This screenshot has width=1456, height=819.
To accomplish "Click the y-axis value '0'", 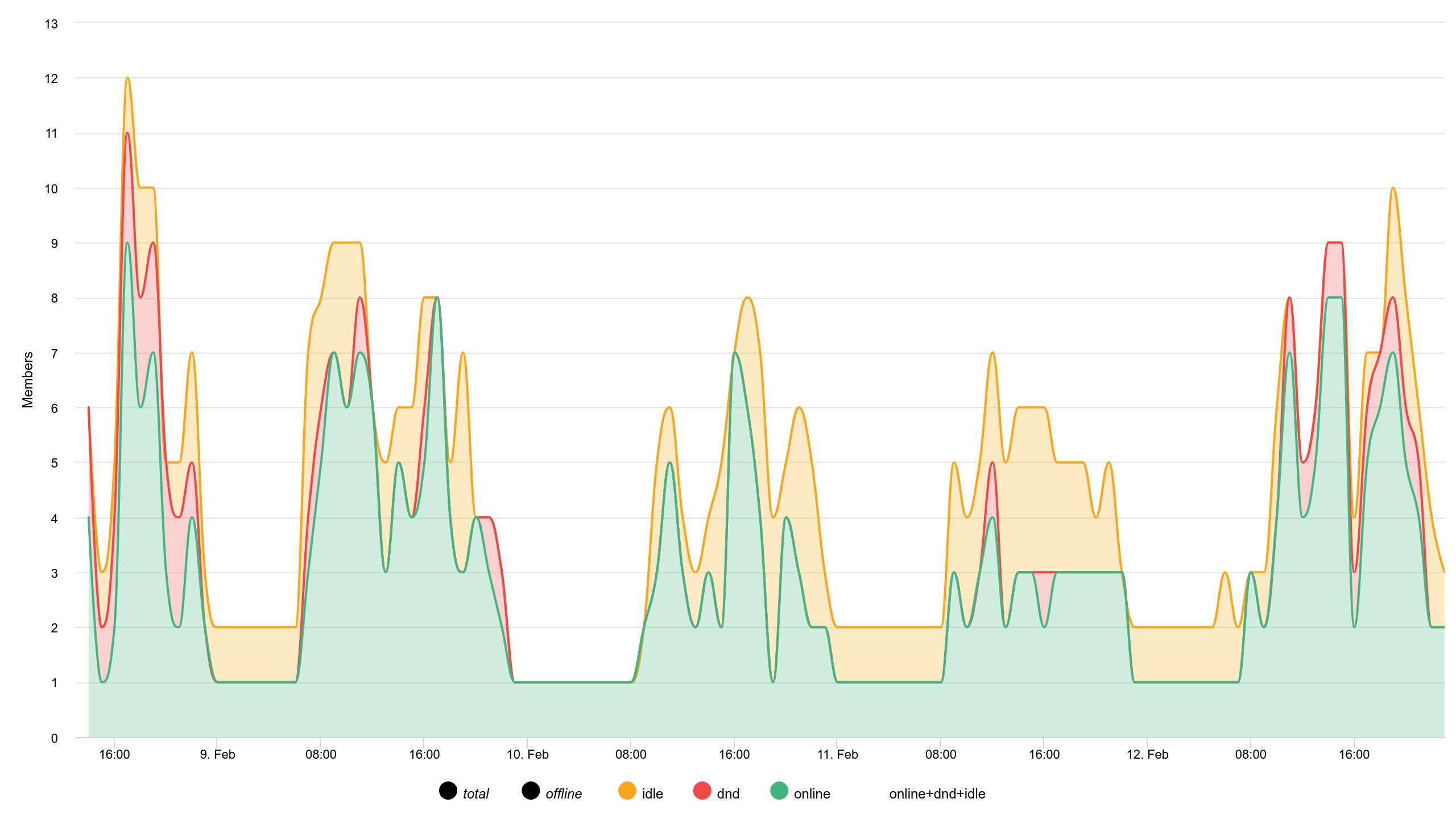I will [x=55, y=738].
